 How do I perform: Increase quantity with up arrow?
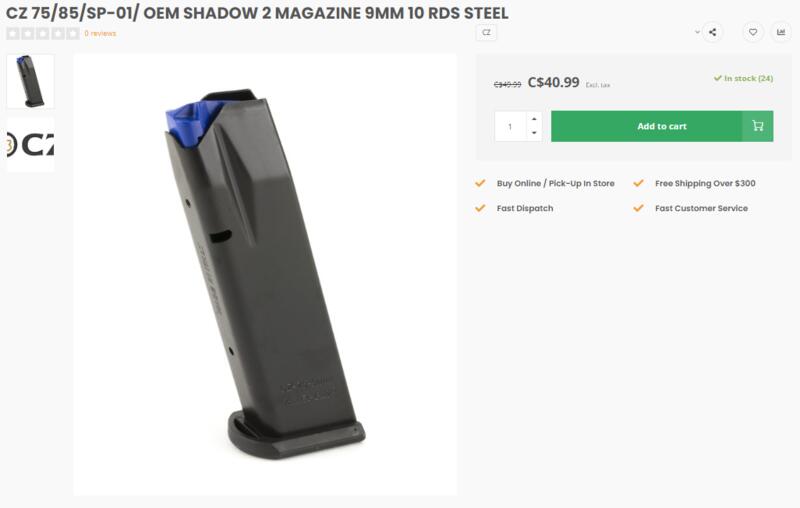click(534, 119)
